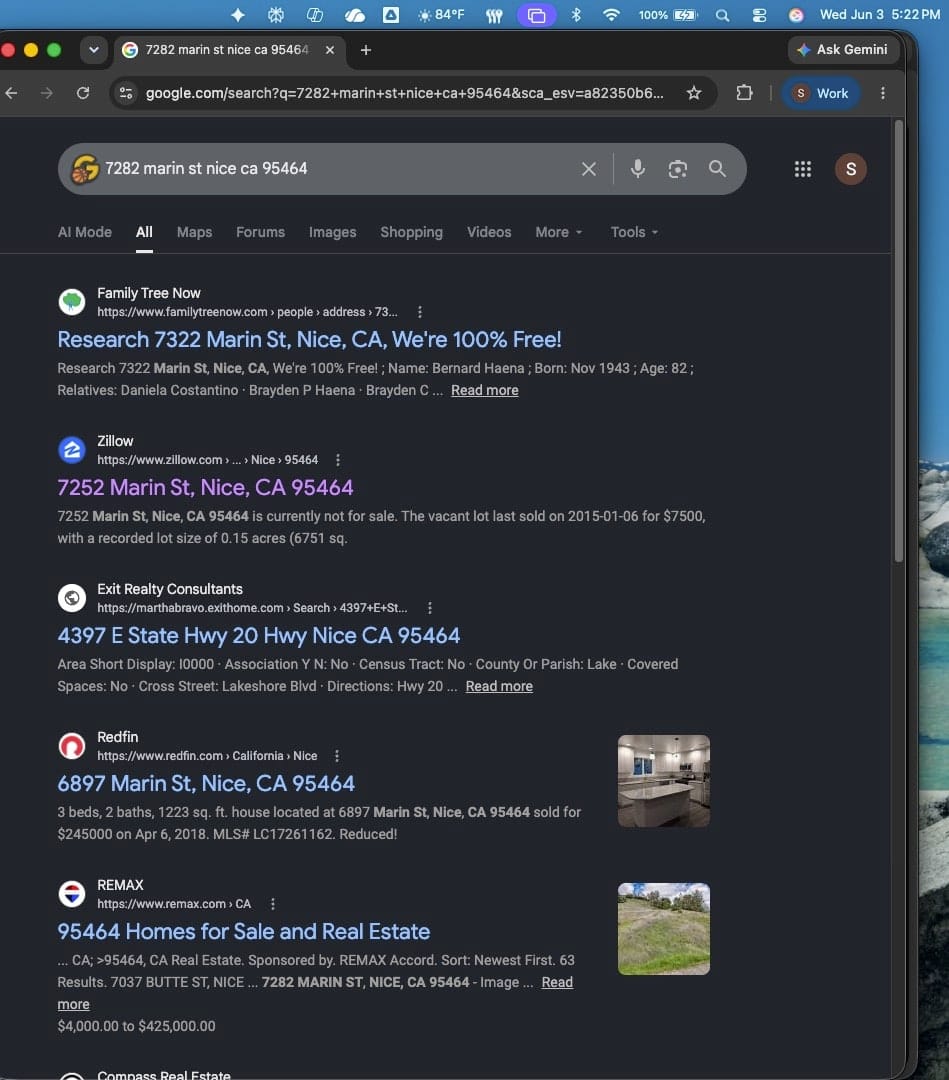Open the Work profile button
The image size is (949, 1080).
pyautogui.click(x=820, y=93)
